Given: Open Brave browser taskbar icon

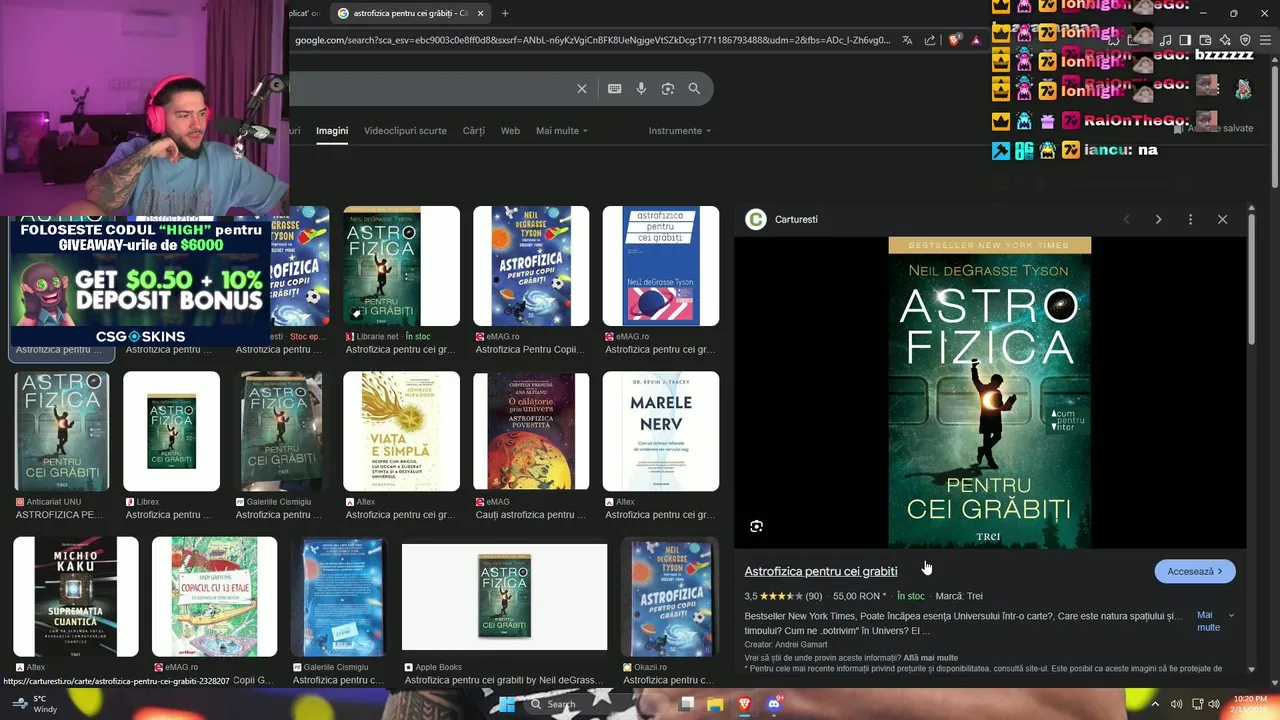Looking at the screenshot, I should (743, 704).
